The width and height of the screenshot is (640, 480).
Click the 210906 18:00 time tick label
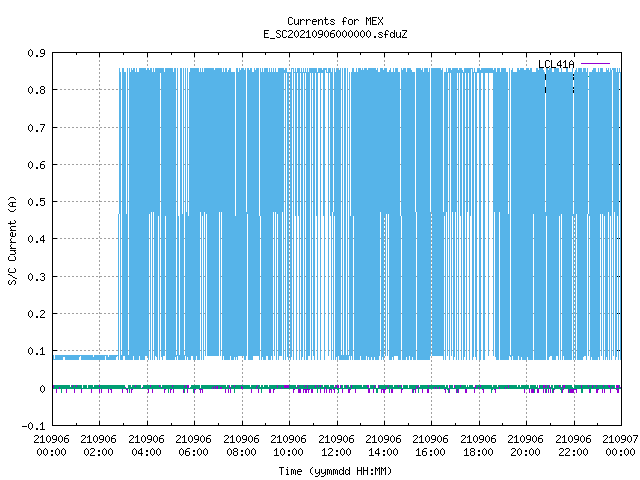coord(478,445)
